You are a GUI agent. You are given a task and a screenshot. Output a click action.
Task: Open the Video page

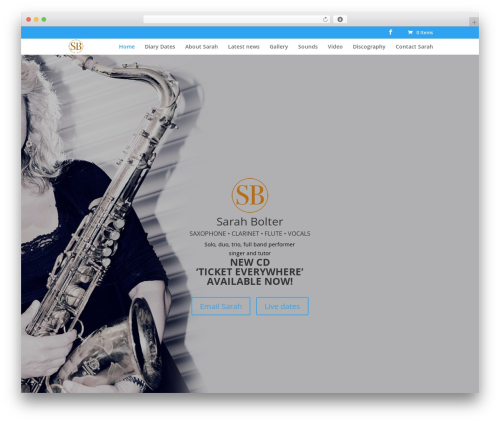335,47
